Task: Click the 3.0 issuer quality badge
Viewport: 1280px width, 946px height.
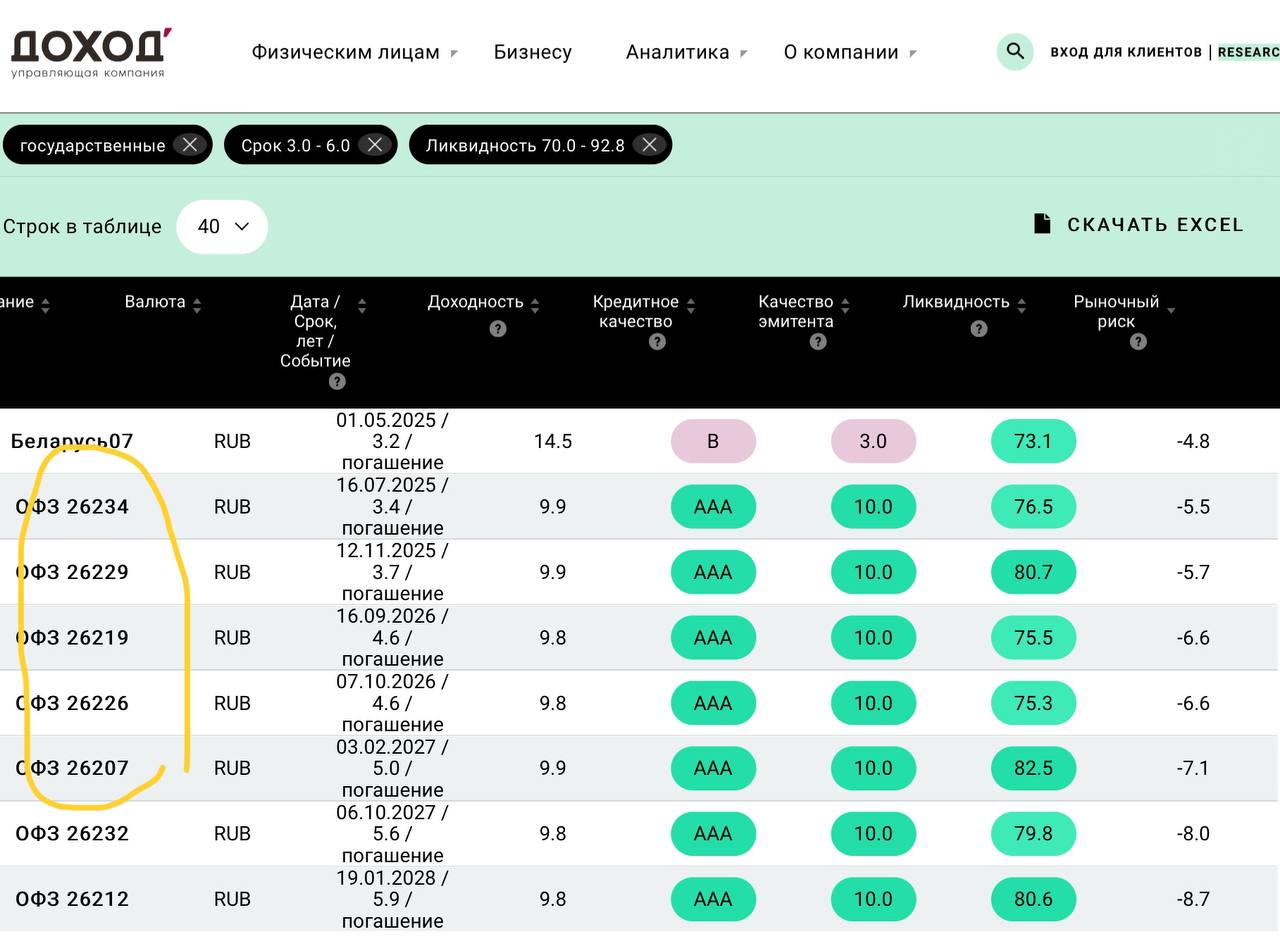Action: click(873, 441)
